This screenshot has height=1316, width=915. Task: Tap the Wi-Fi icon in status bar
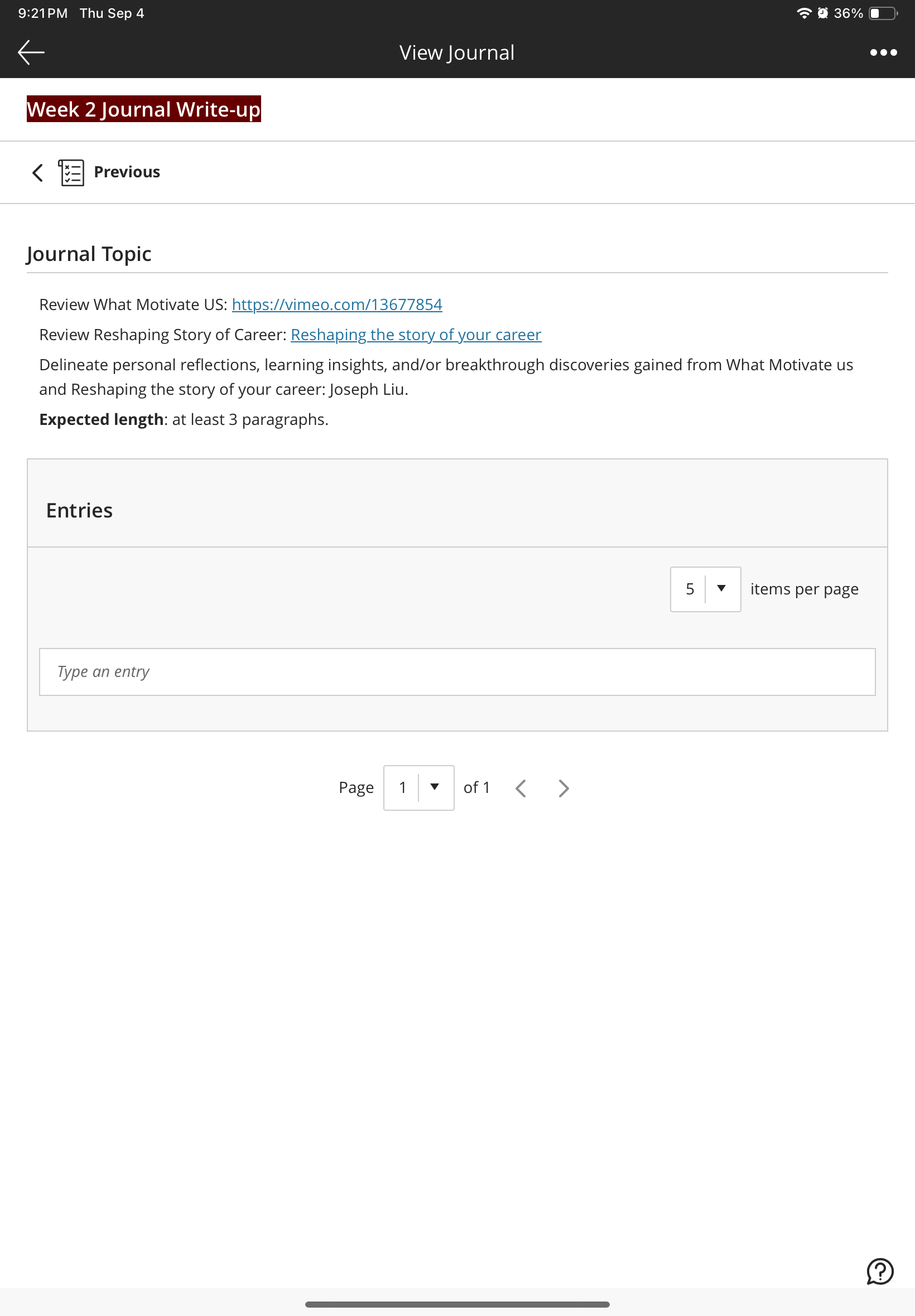(804, 13)
